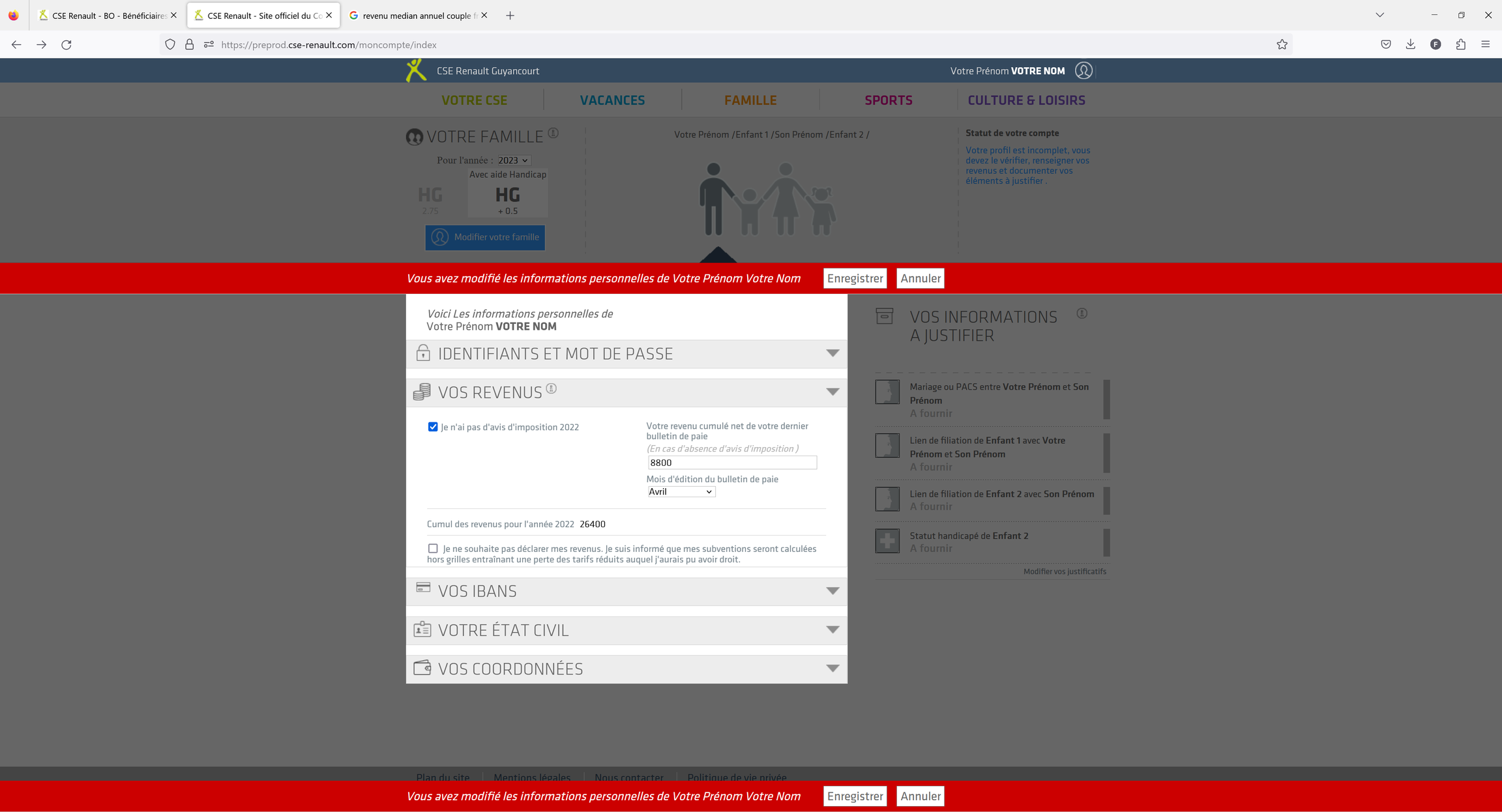Click Enfant 1 filiation document icon
Image resolution: width=1502 pixels, height=812 pixels.
(887, 445)
